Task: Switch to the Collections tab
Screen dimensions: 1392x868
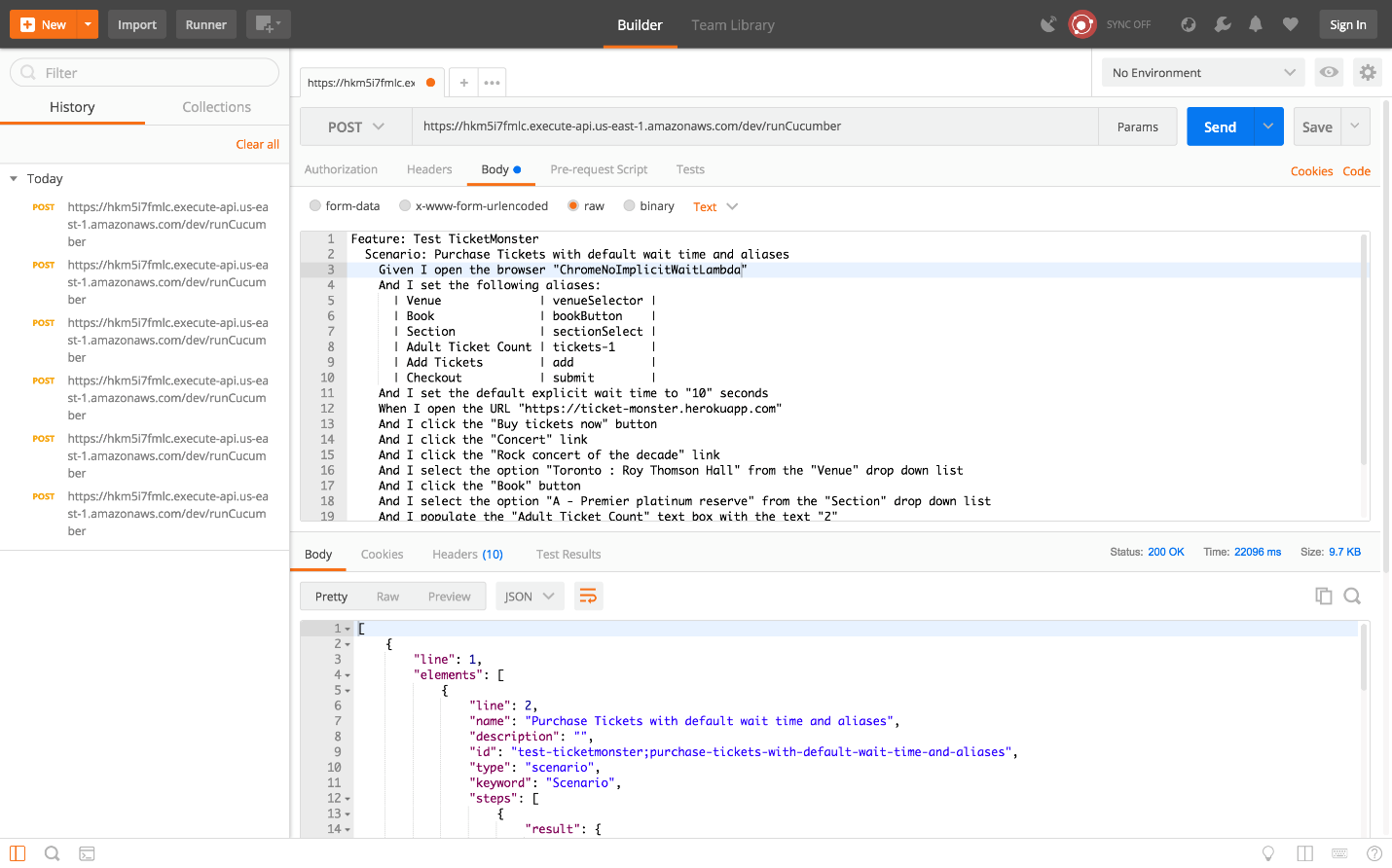Action: pos(216,107)
